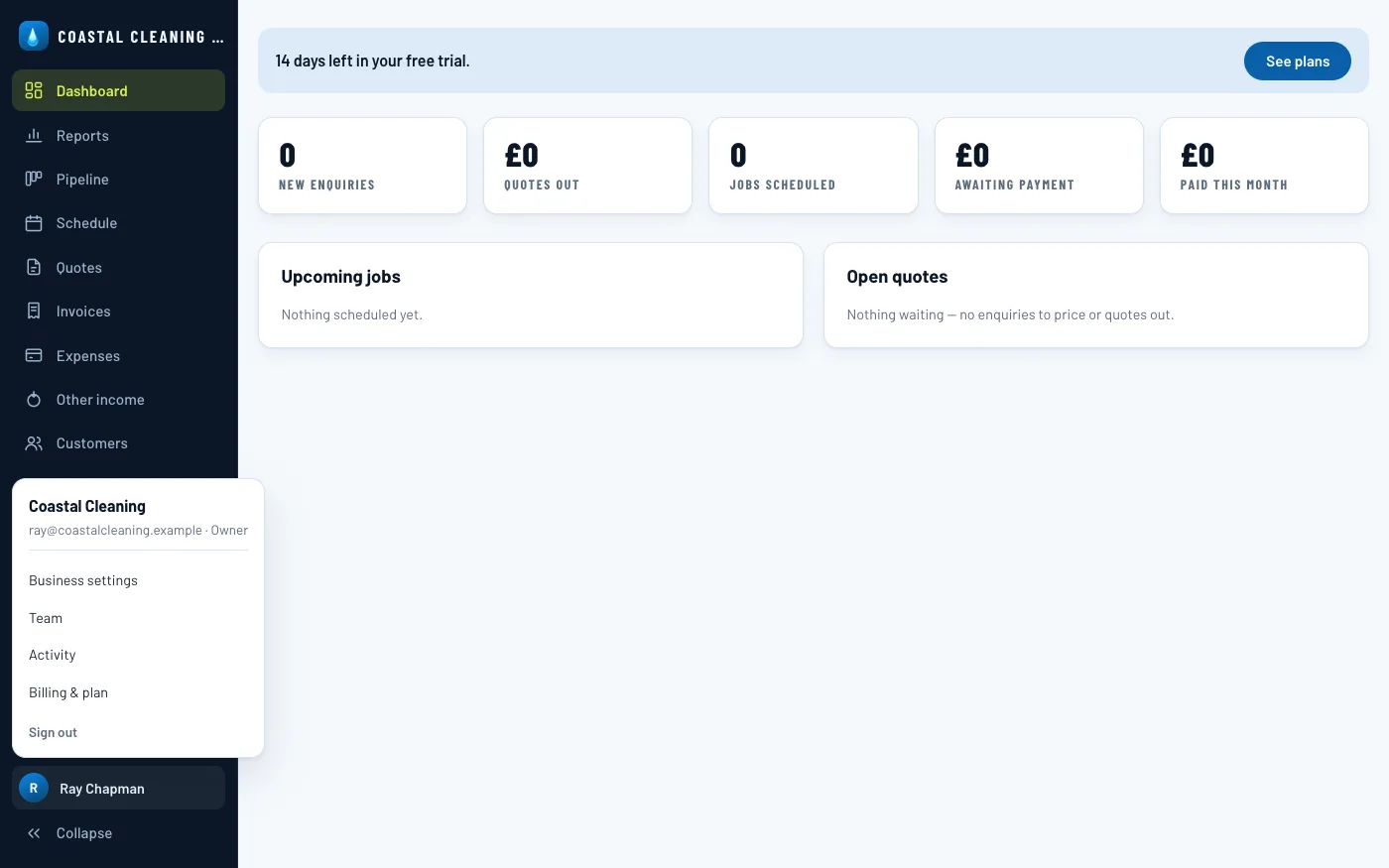The width and height of the screenshot is (1389, 868).
Task: Select the Dashboard nav label
Action: click(x=91, y=90)
